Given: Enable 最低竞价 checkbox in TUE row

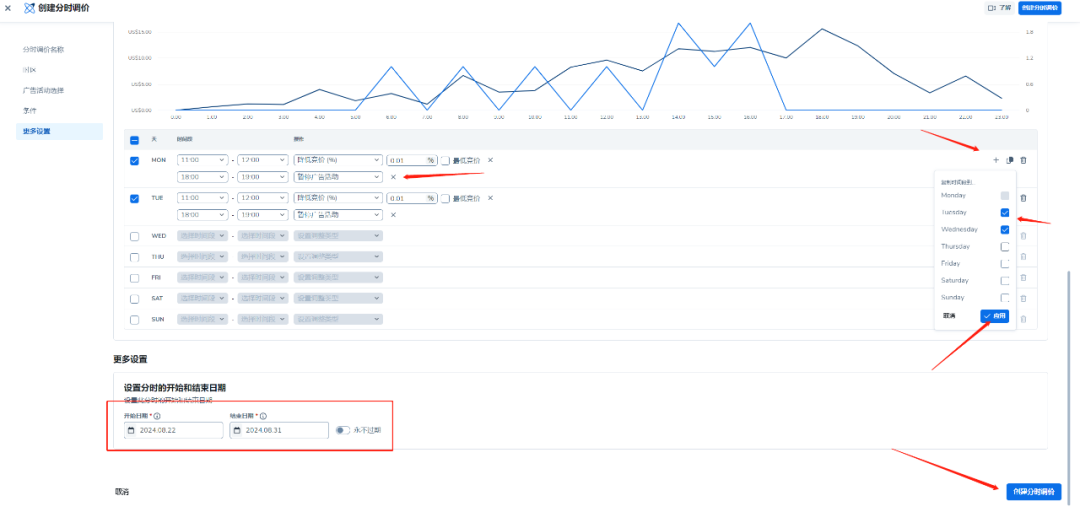Looking at the screenshot, I should point(445,198).
